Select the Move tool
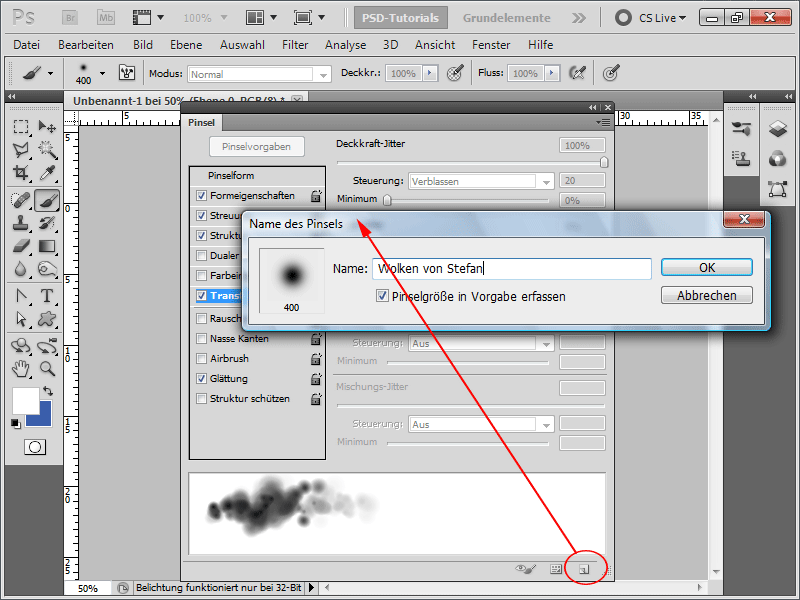The height and width of the screenshot is (600, 800). (x=47, y=126)
